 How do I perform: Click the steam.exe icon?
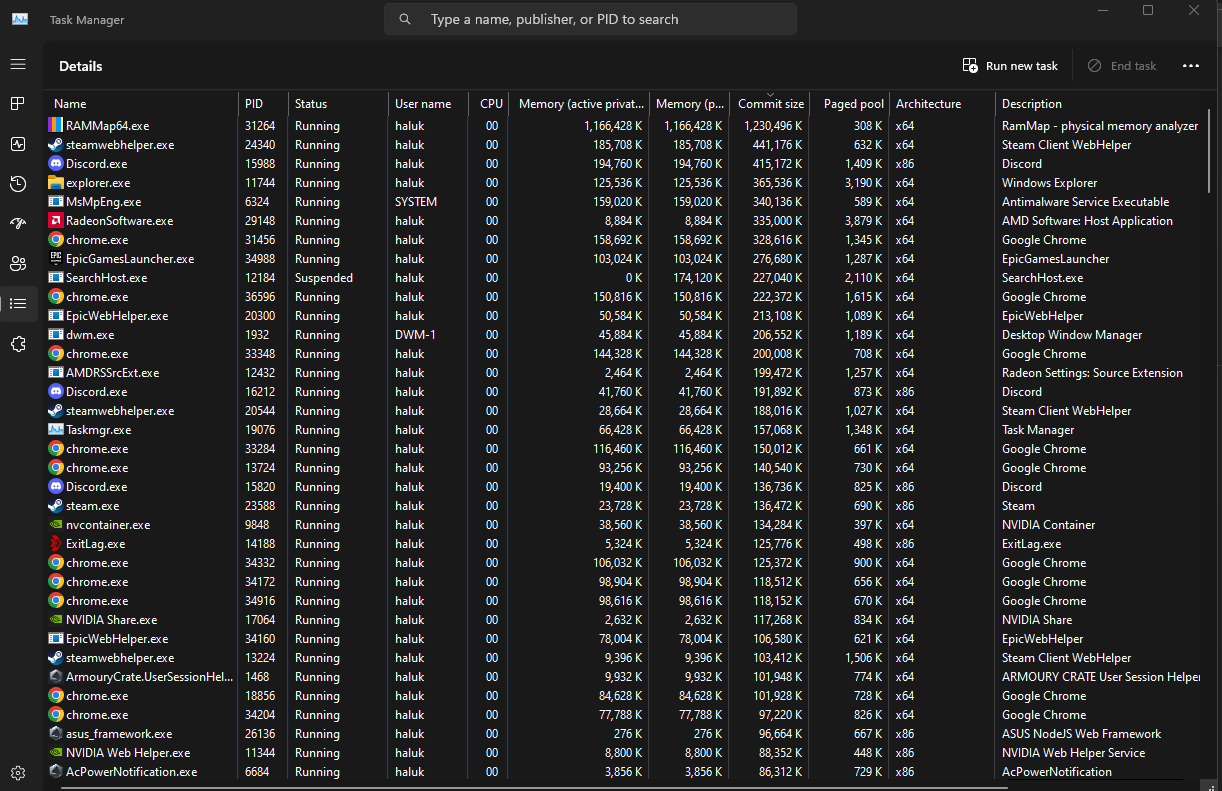56,506
